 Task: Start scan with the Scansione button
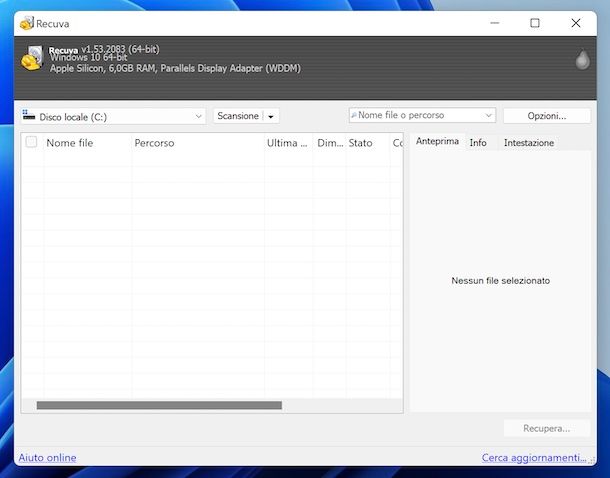[238, 116]
